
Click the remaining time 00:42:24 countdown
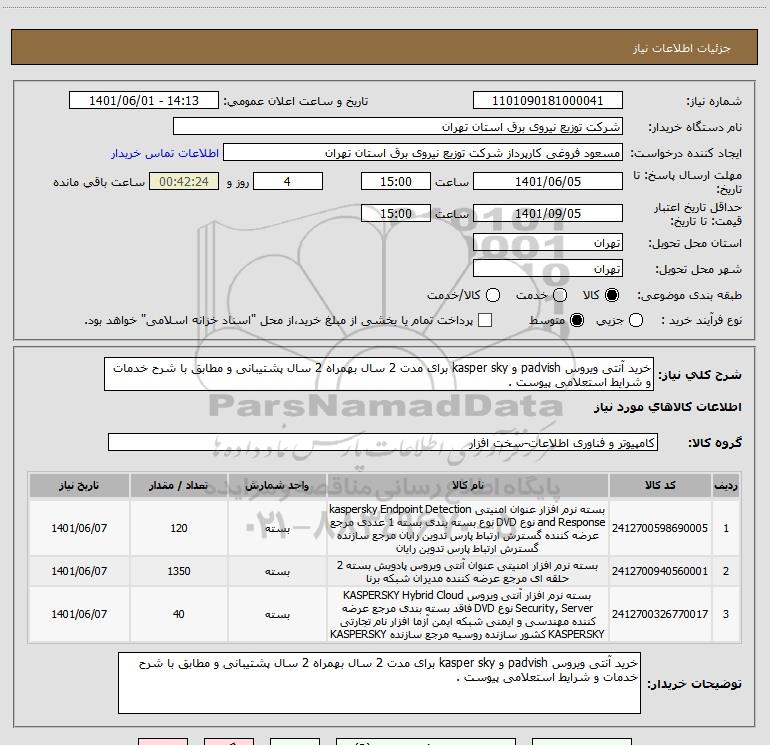coord(184,181)
